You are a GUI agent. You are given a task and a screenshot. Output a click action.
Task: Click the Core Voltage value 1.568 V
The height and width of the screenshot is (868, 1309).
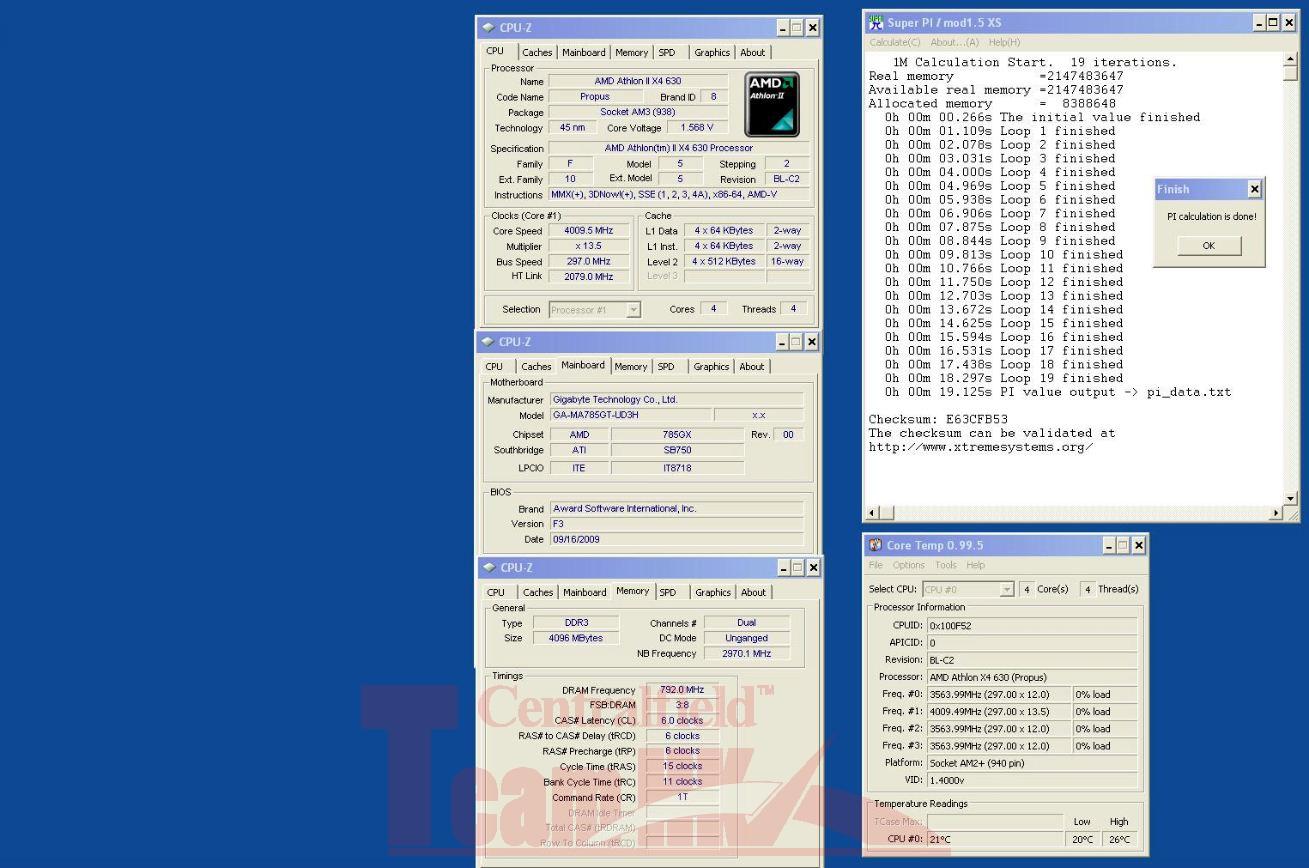[696, 128]
